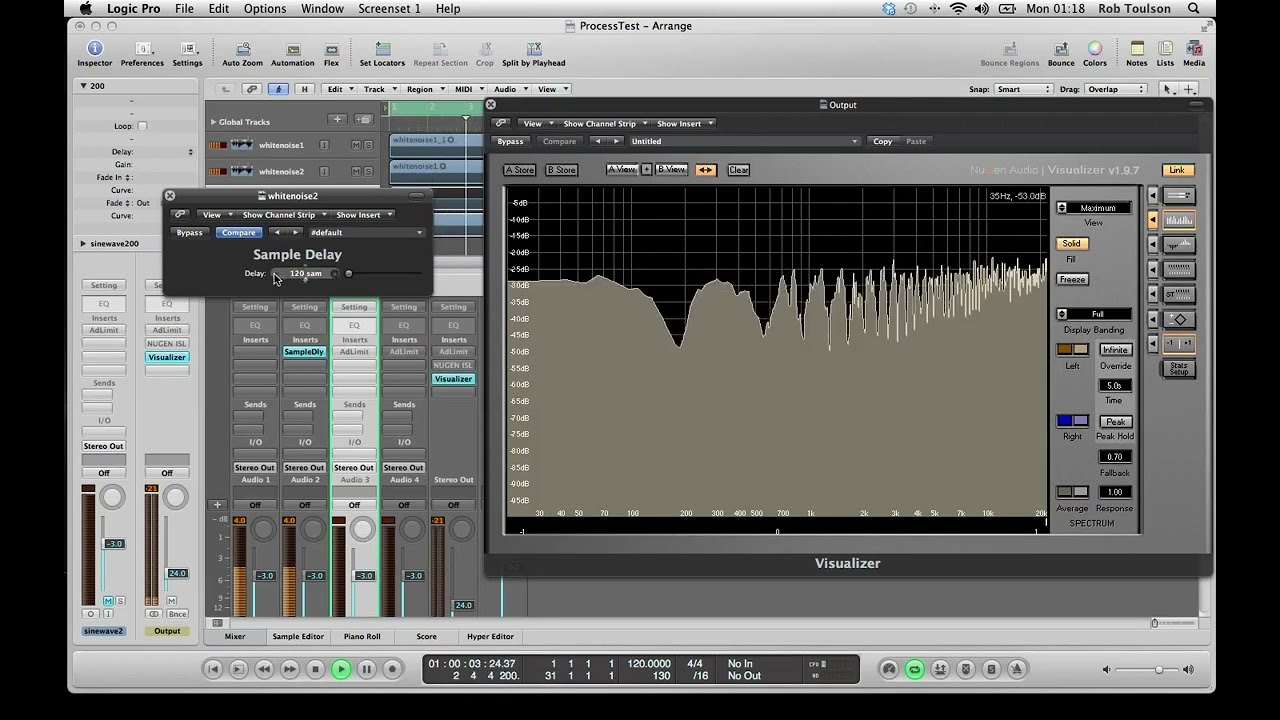Image resolution: width=1280 pixels, height=720 pixels.
Task: Toggle the Freeze button in Visualizer
Action: coord(1072,279)
